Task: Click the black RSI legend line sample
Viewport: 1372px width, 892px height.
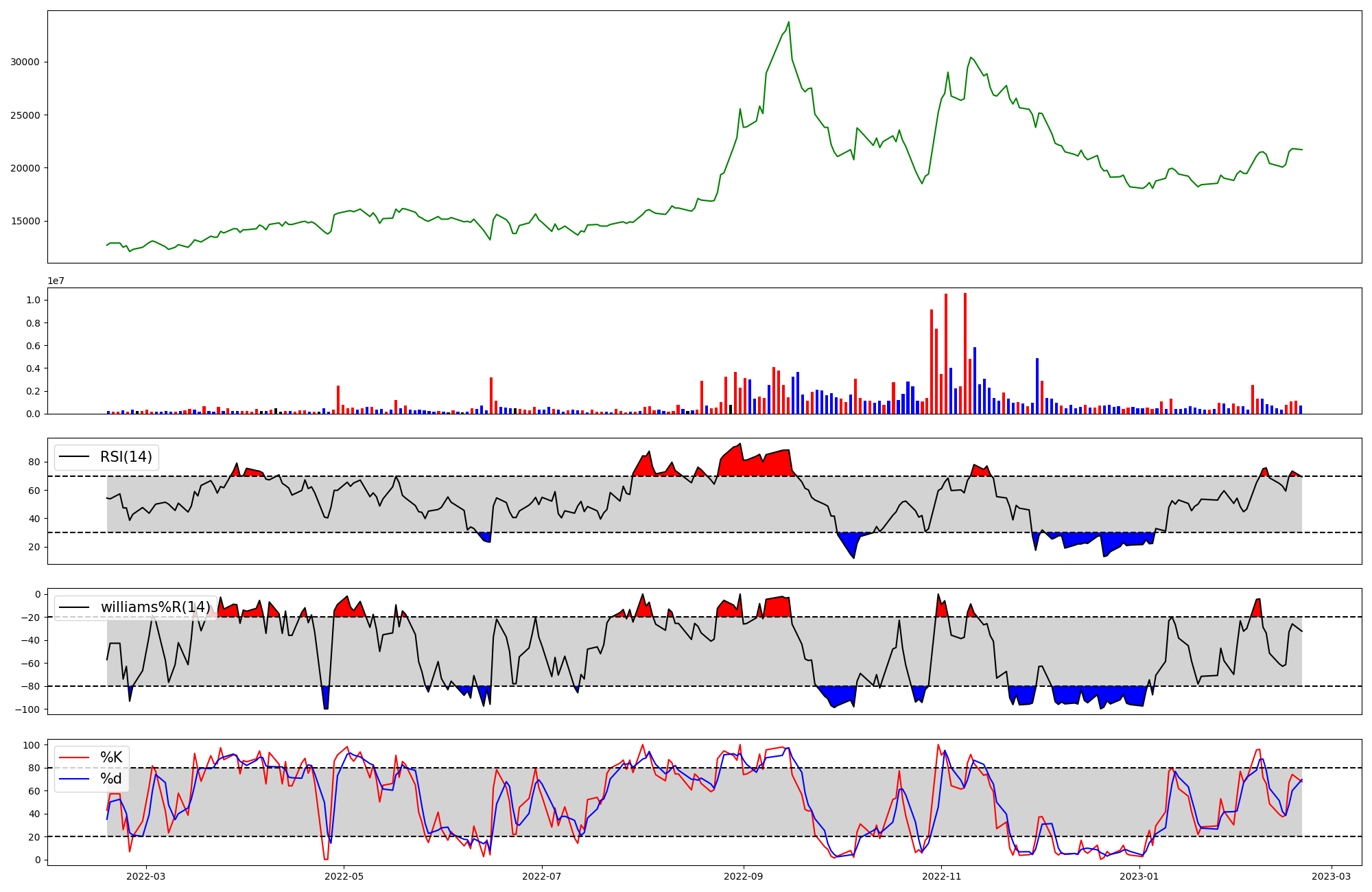Action: click(x=74, y=457)
